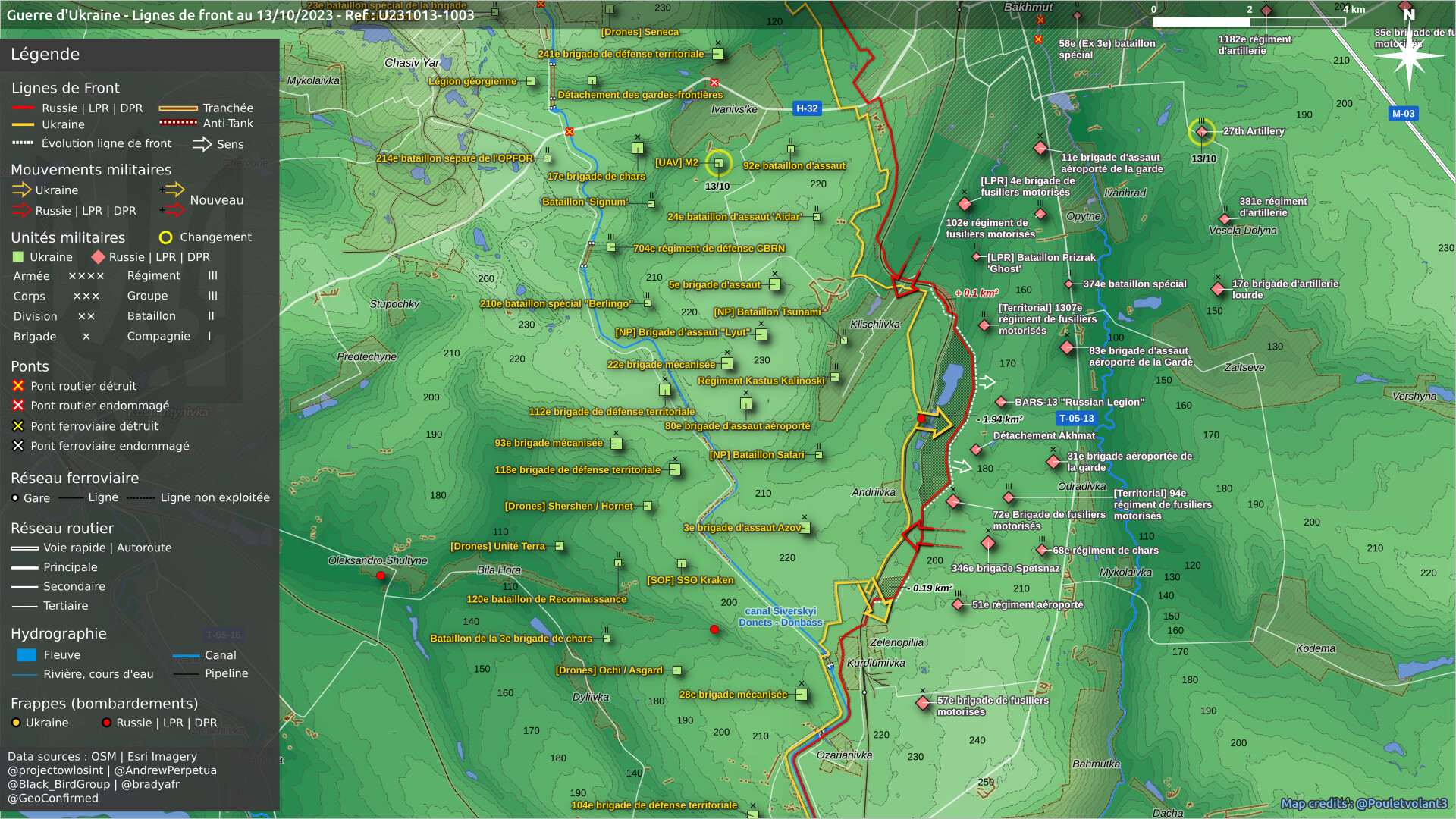Click the T-05-13 road shield
1456x819 pixels.
1076,419
